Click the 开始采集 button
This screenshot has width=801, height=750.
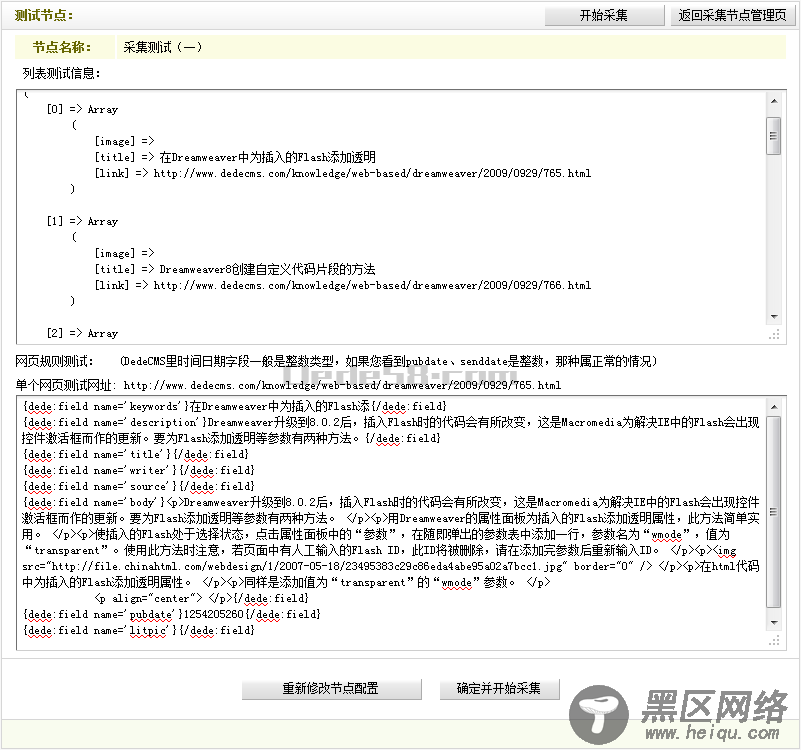pyautogui.click(x=604, y=16)
